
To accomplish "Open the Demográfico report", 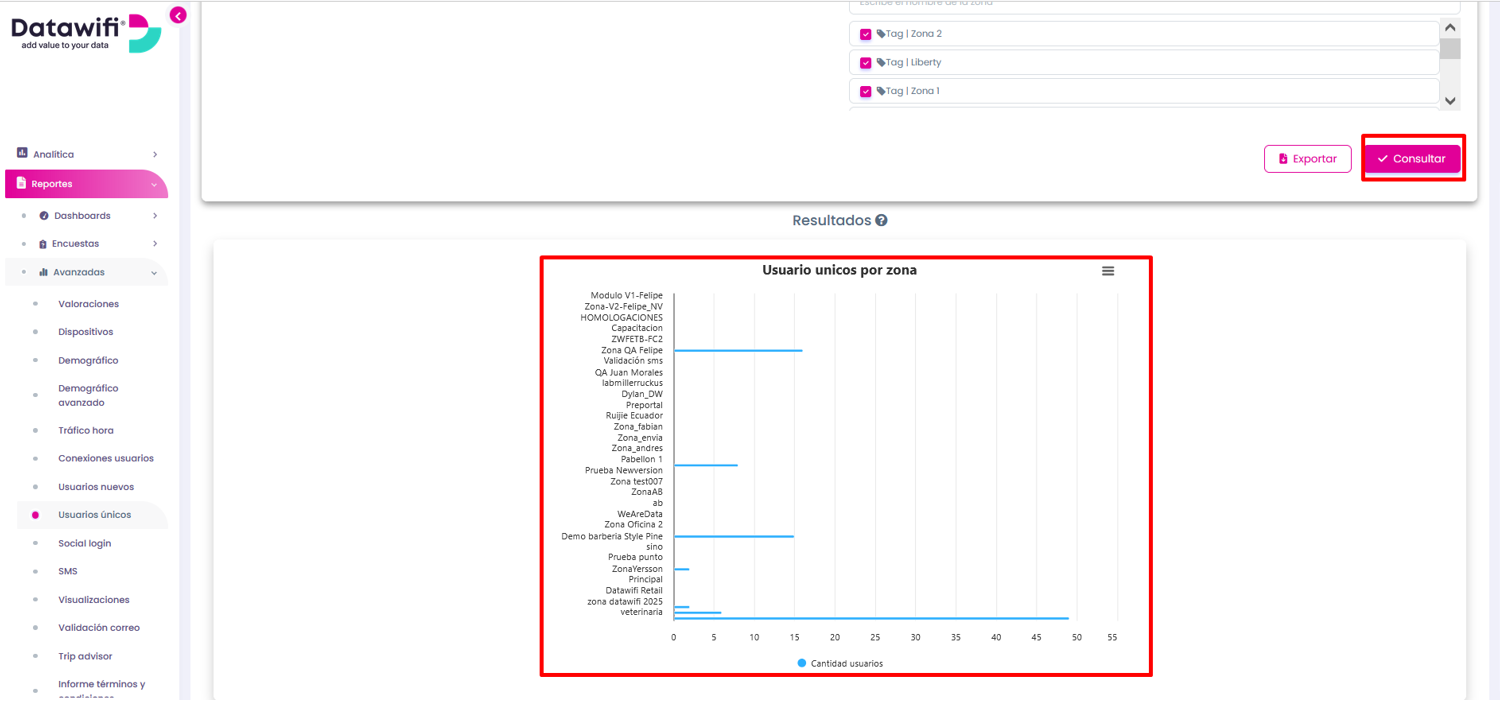I will tap(88, 360).
